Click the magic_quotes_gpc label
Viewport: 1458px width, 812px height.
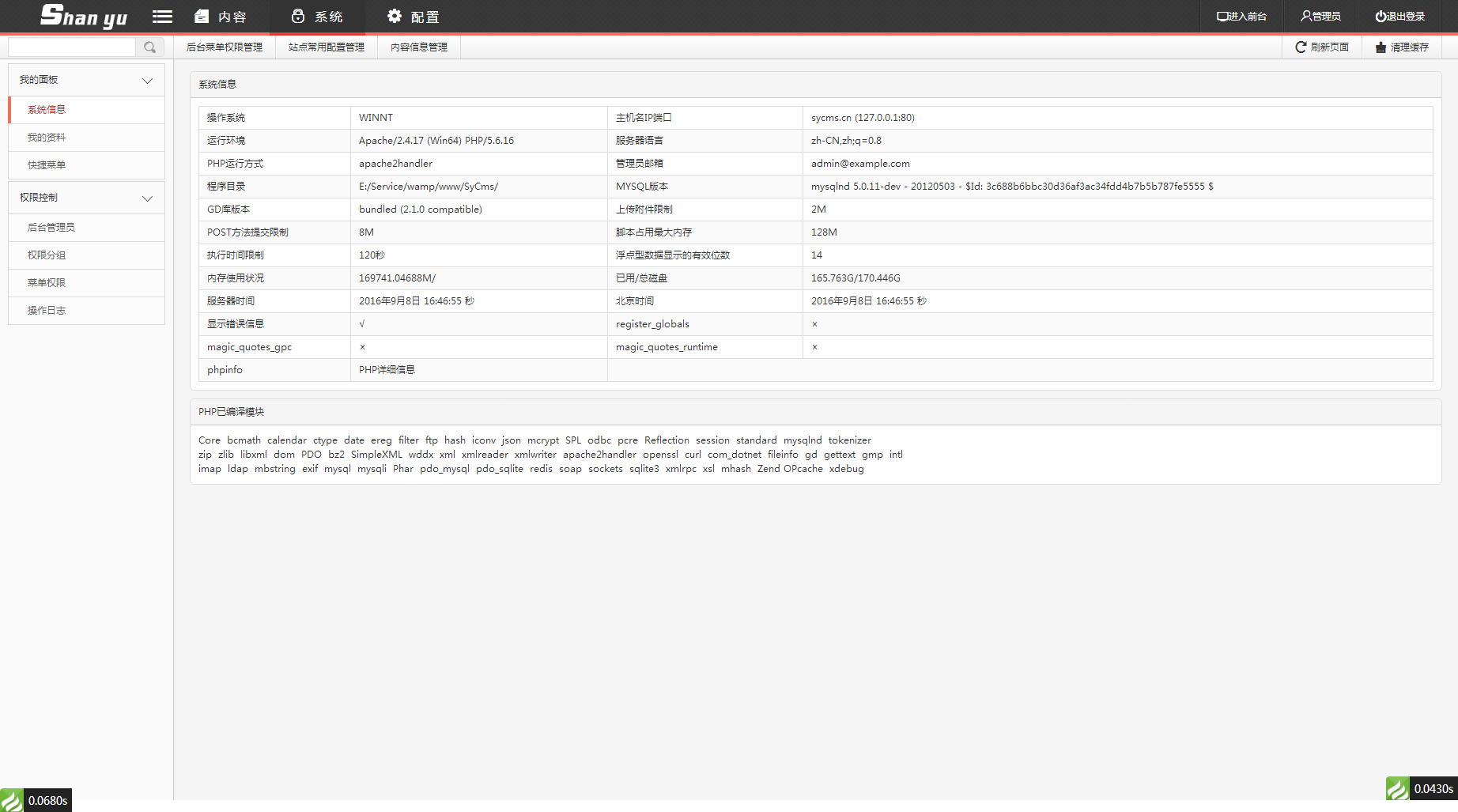point(249,347)
